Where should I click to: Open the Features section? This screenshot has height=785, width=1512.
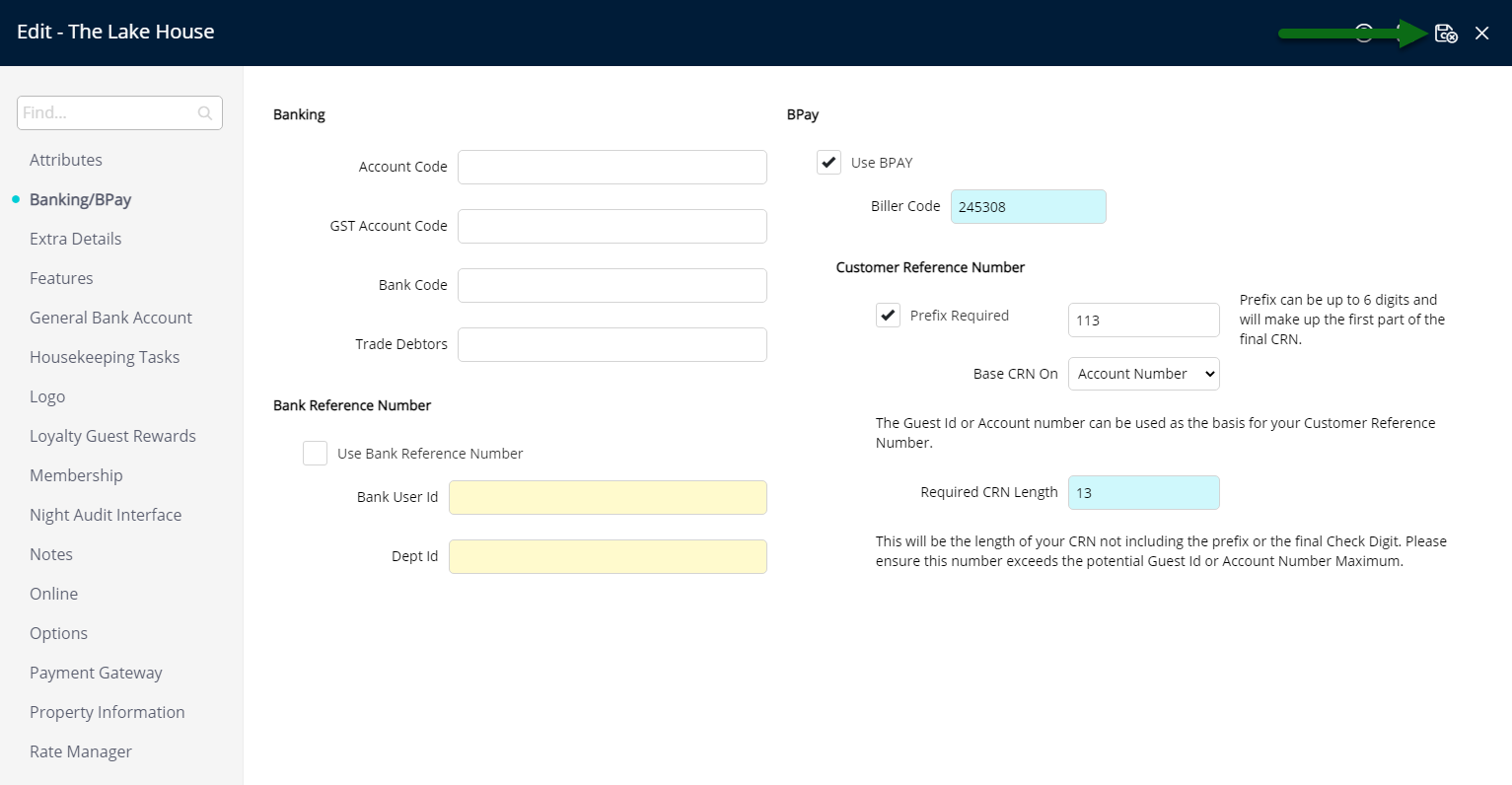click(x=61, y=278)
